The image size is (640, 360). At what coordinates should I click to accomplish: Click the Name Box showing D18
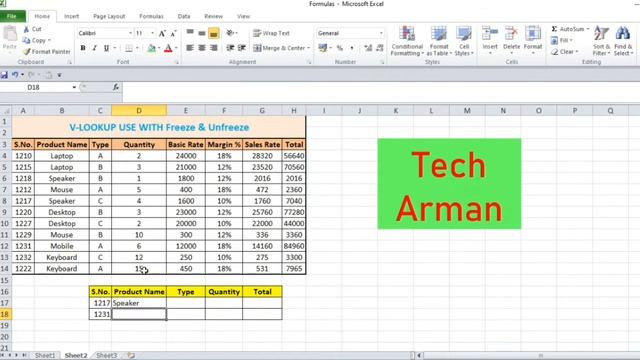click(x=35, y=87)
